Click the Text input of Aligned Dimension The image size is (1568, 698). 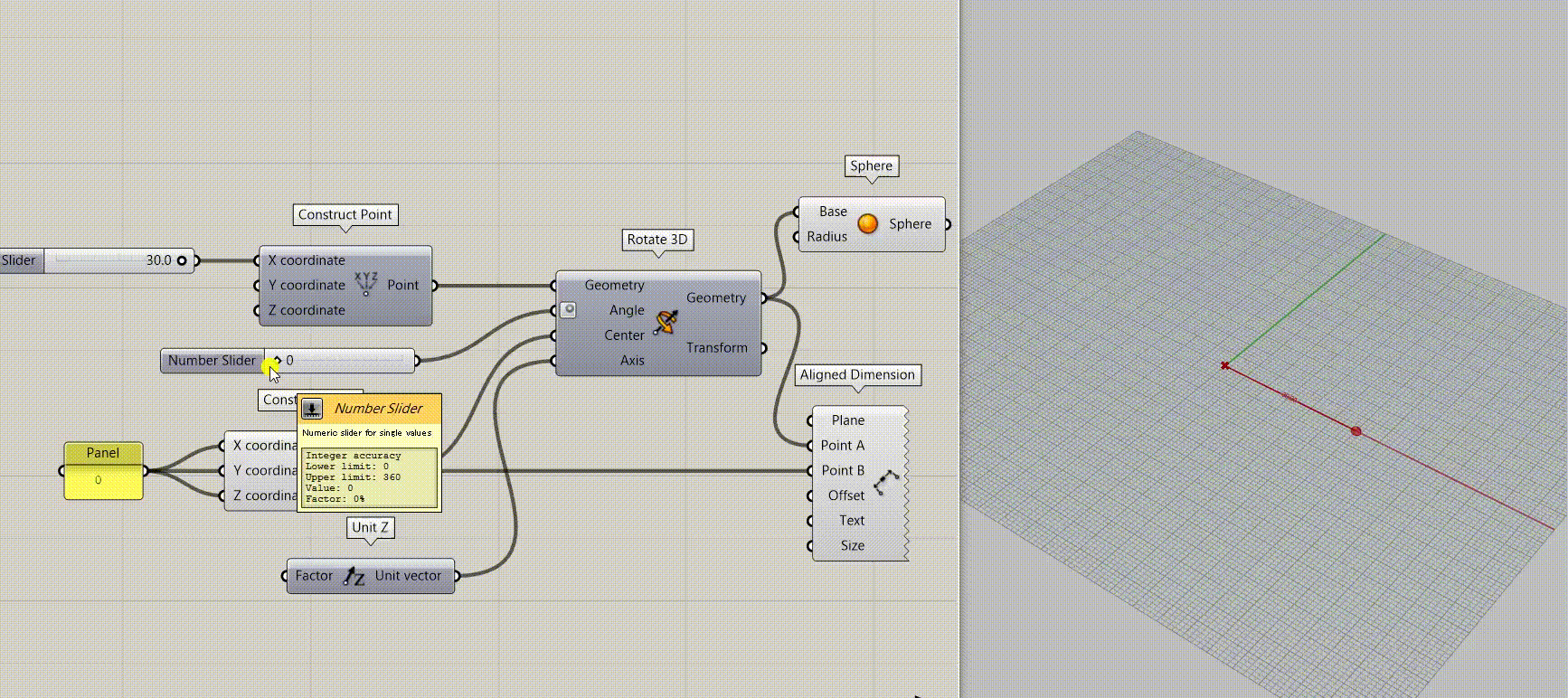852,521
